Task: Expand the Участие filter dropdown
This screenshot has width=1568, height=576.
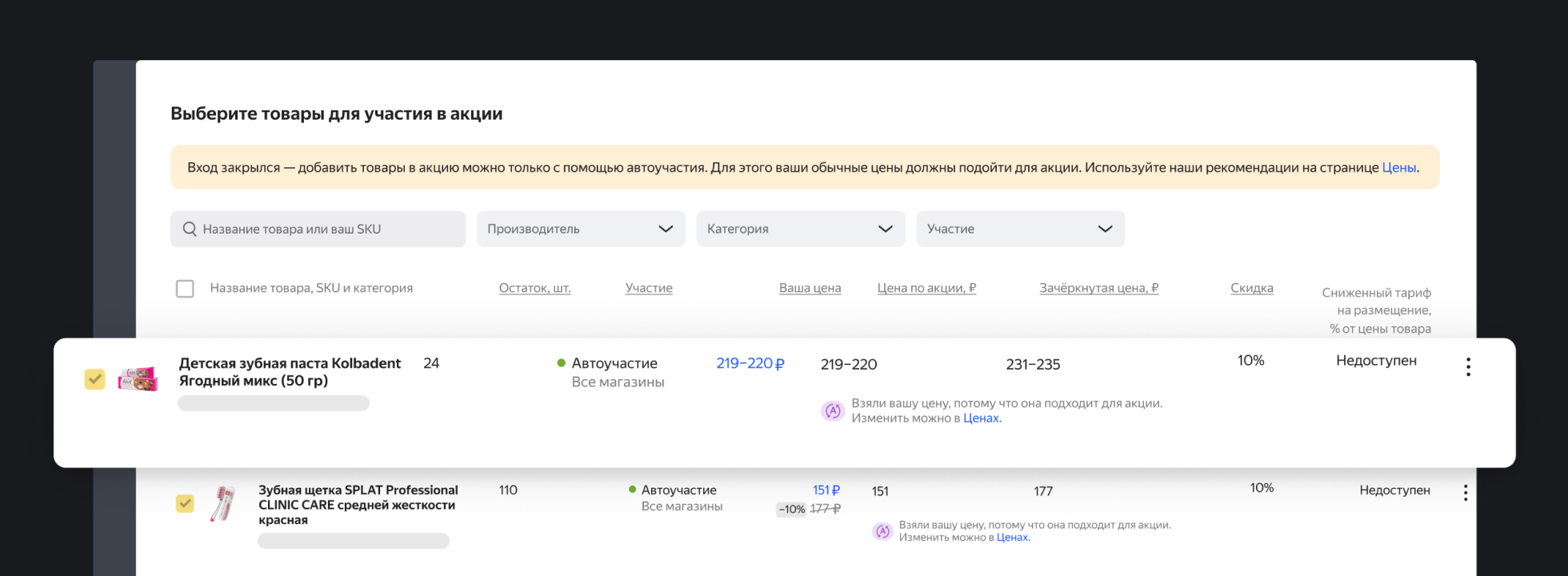Action: point(1020,229)
